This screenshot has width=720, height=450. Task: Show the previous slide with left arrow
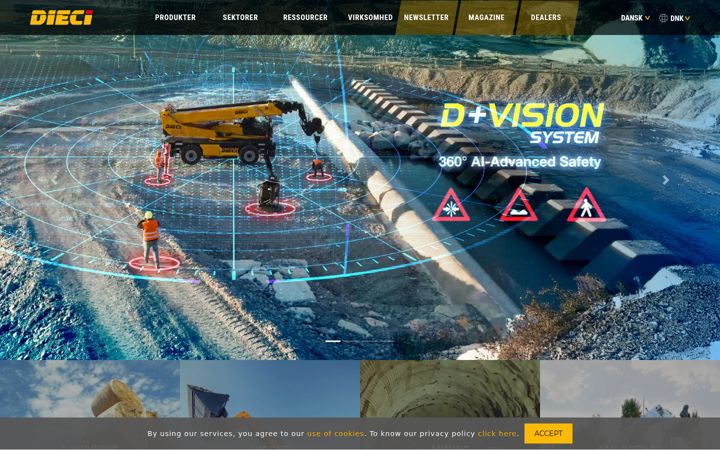pos(54,180)
